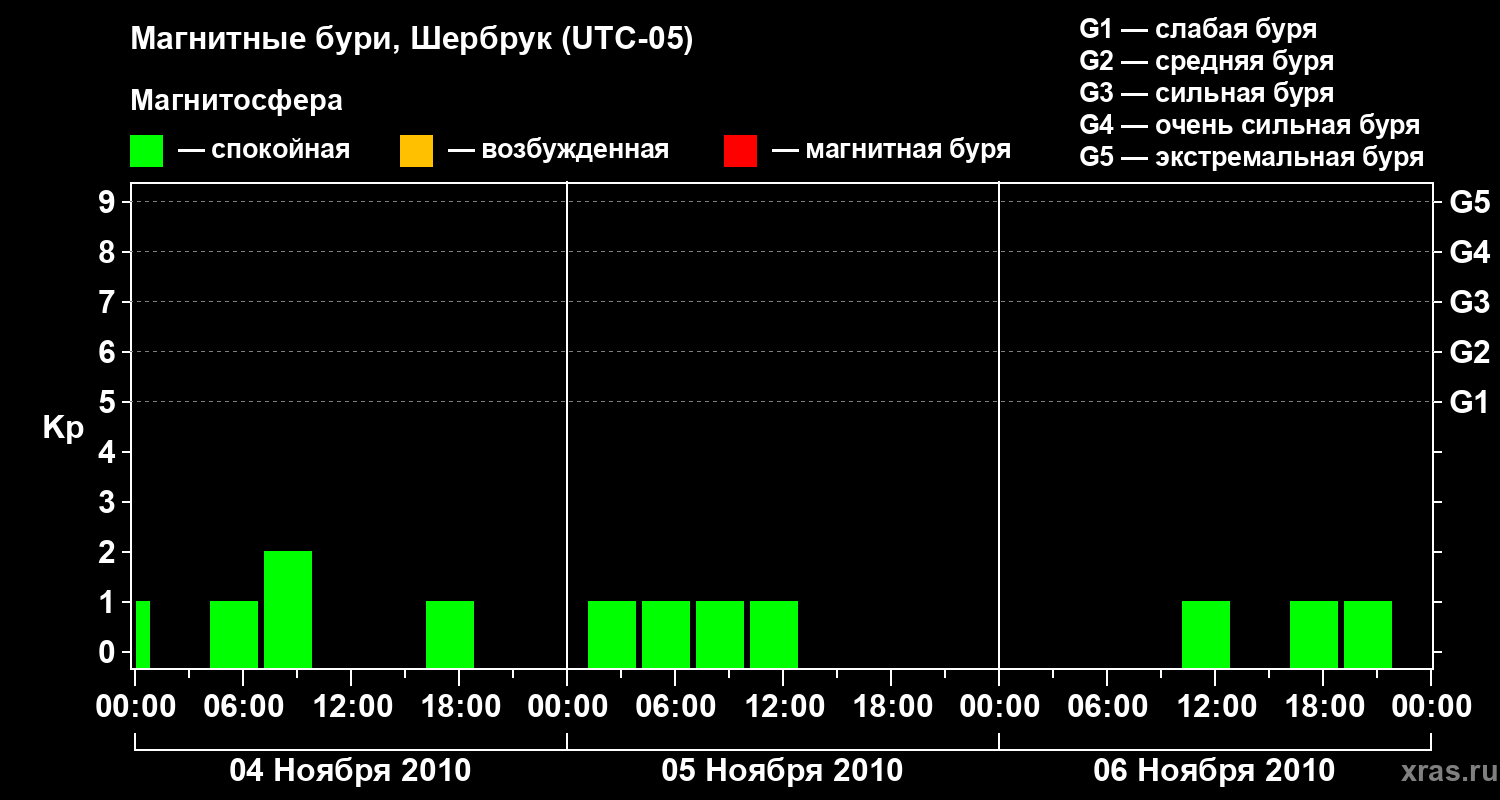This screenshot has height=800, width=1500.
Task: Click the '12:00' tick label under 04 November
Action: coord(351,706)
